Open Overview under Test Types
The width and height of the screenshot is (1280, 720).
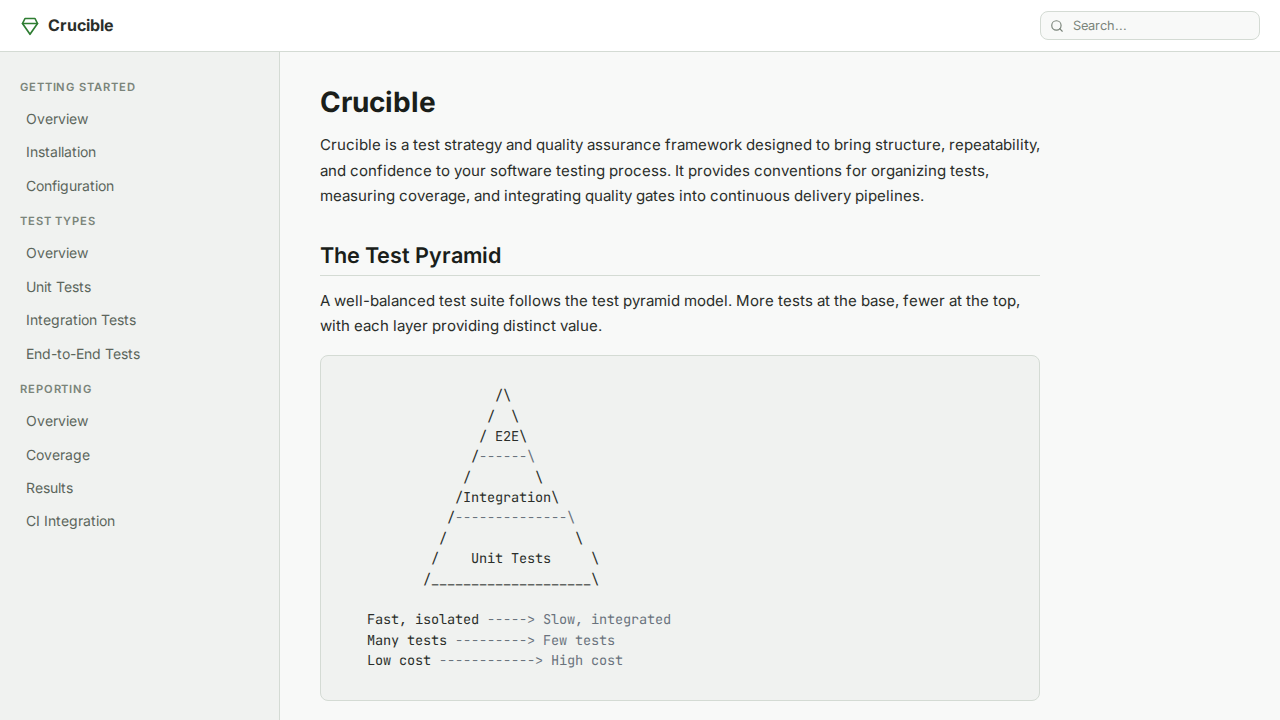click(x=57, y=253)
